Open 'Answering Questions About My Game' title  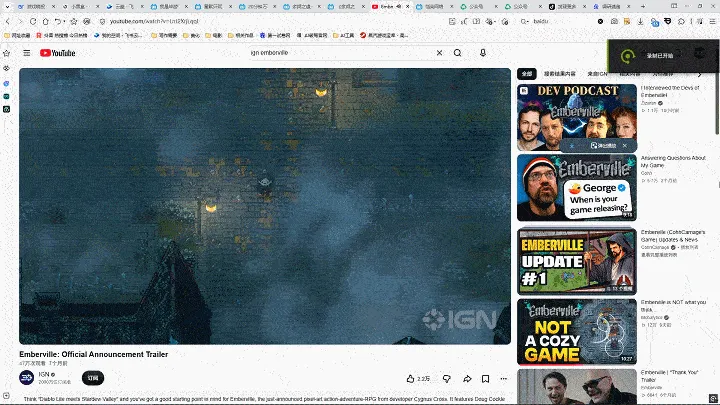click(673, 161)
